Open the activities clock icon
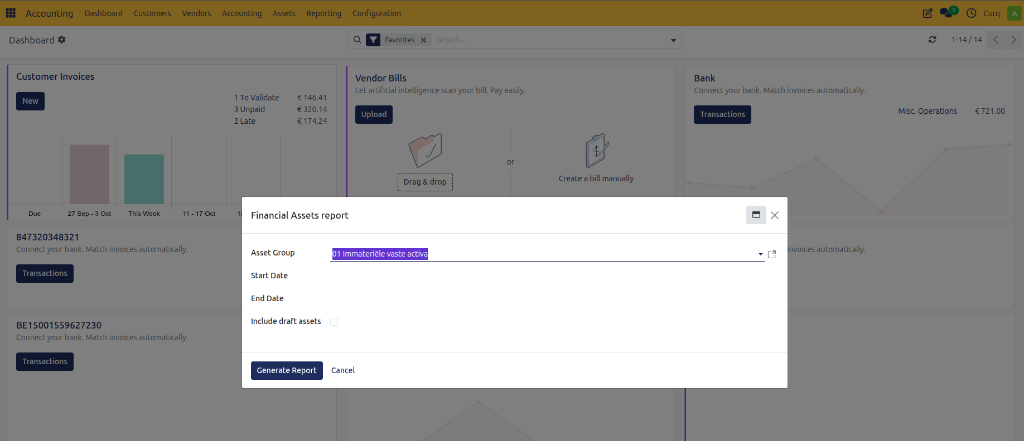 point(971,13)
